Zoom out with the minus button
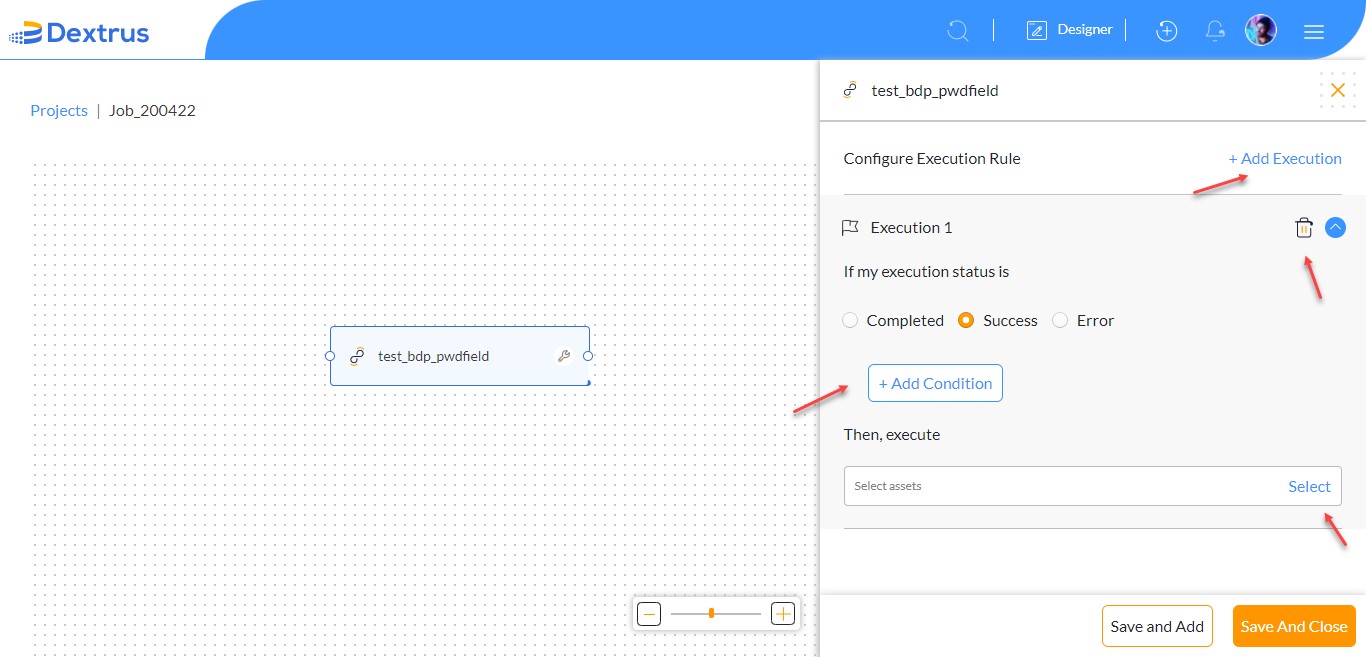 tap(649, 613)
